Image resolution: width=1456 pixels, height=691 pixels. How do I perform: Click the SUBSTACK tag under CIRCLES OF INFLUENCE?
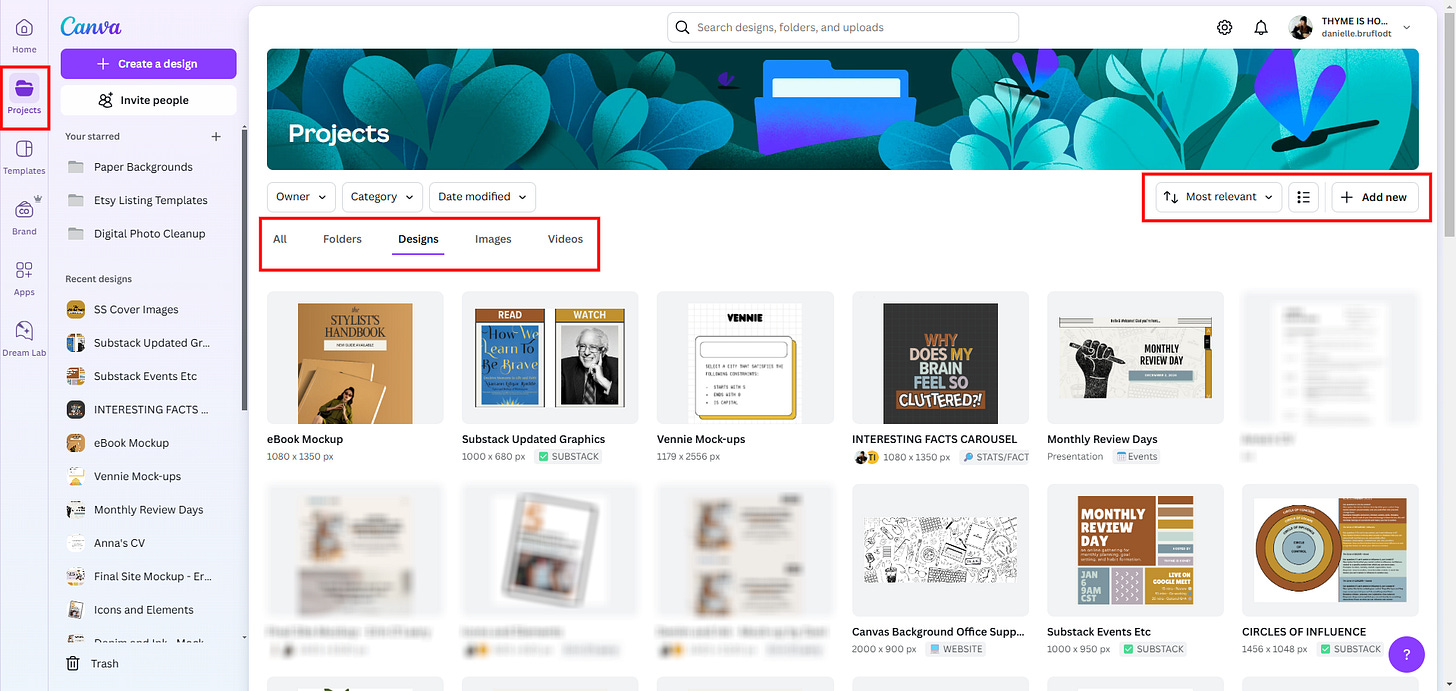click(1351, 649)
